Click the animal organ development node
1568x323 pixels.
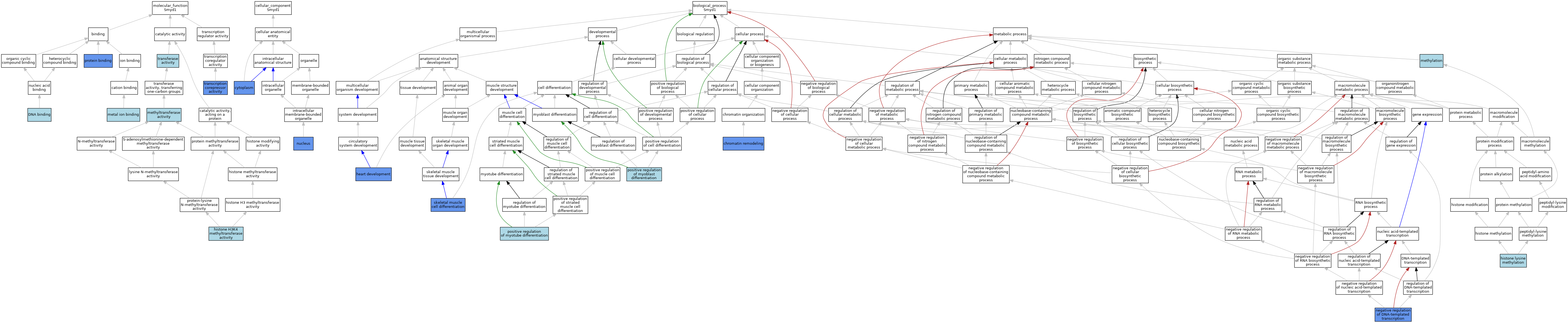point(455,88)
